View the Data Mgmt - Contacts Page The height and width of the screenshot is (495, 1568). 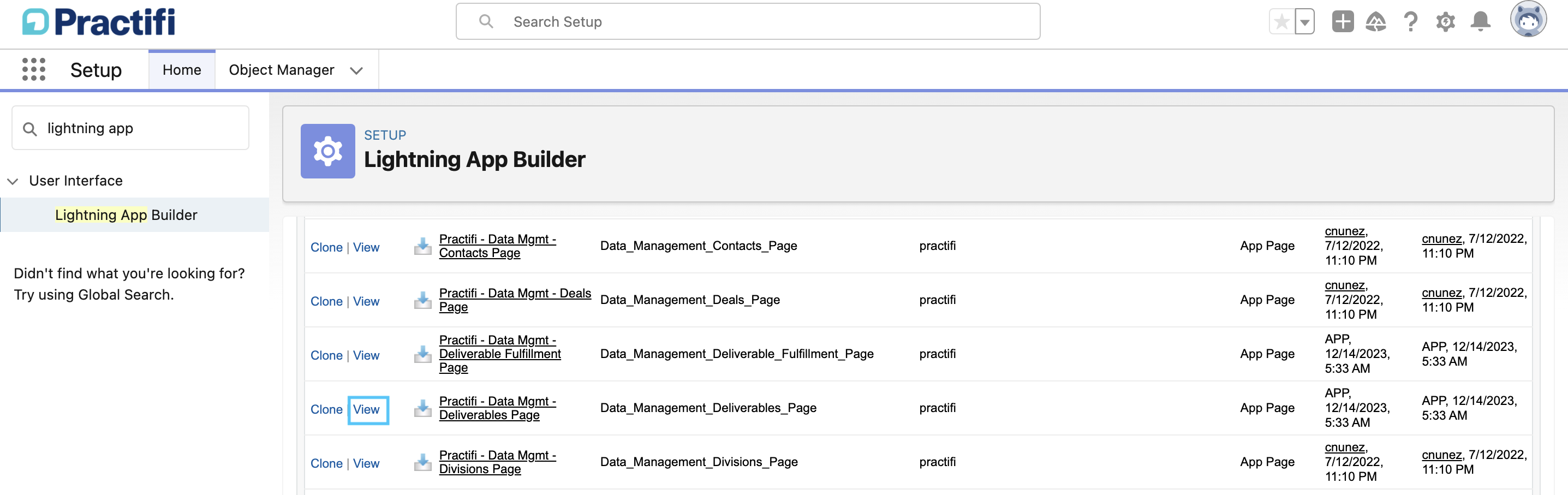366,247
